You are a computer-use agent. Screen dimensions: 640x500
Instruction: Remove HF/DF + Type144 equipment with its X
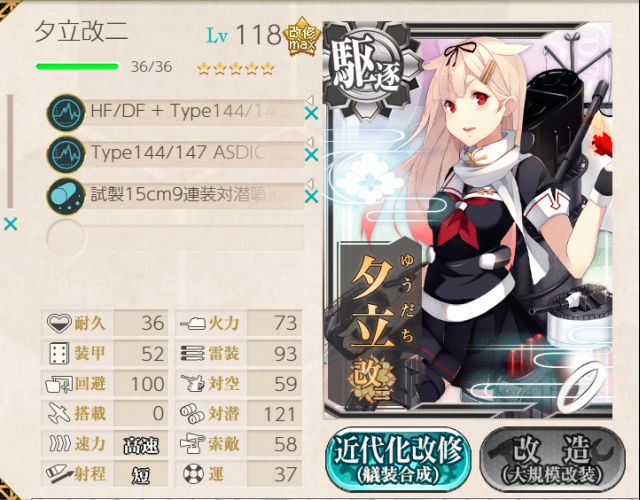pos(311,113)
